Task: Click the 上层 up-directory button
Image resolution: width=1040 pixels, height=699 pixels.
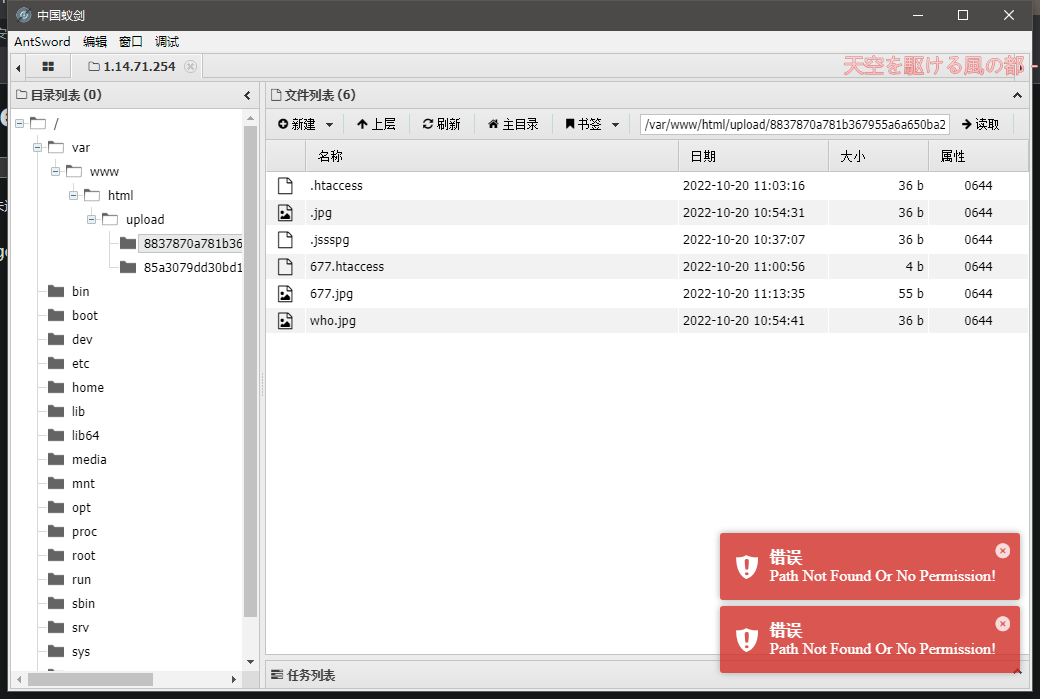Action: click(376, 124)
